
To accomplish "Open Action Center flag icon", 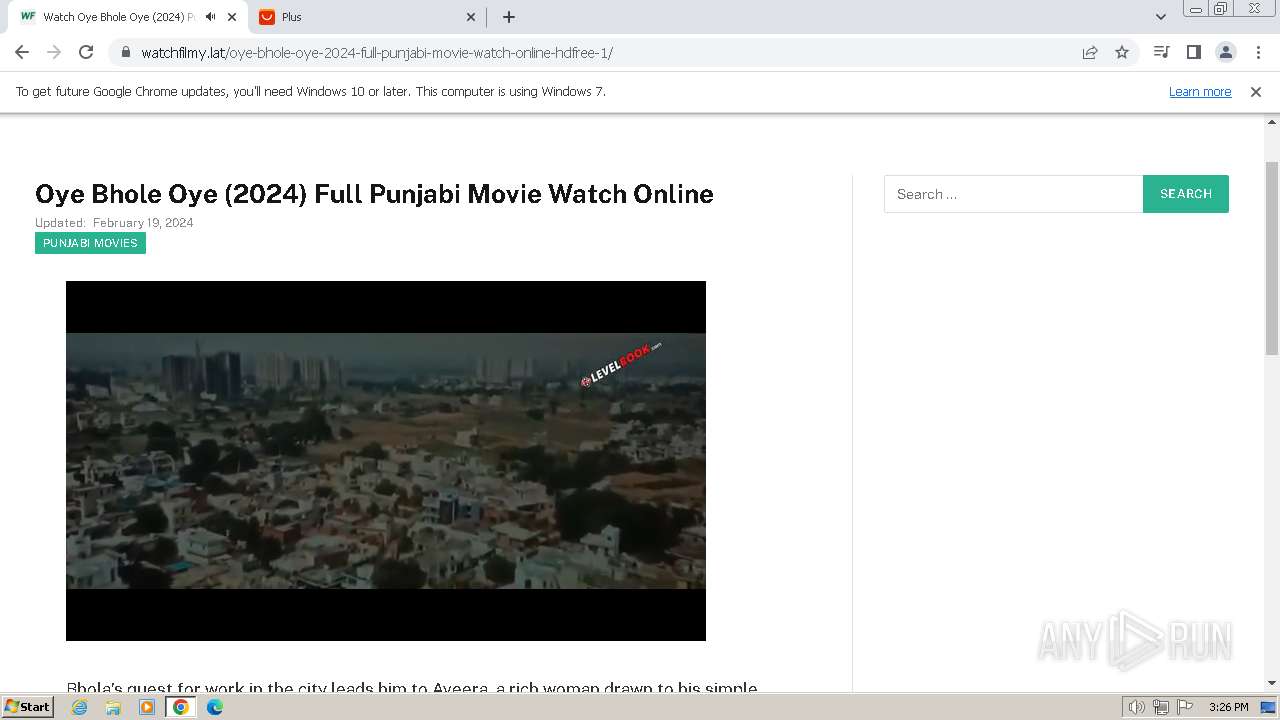I will [1185, 707].
